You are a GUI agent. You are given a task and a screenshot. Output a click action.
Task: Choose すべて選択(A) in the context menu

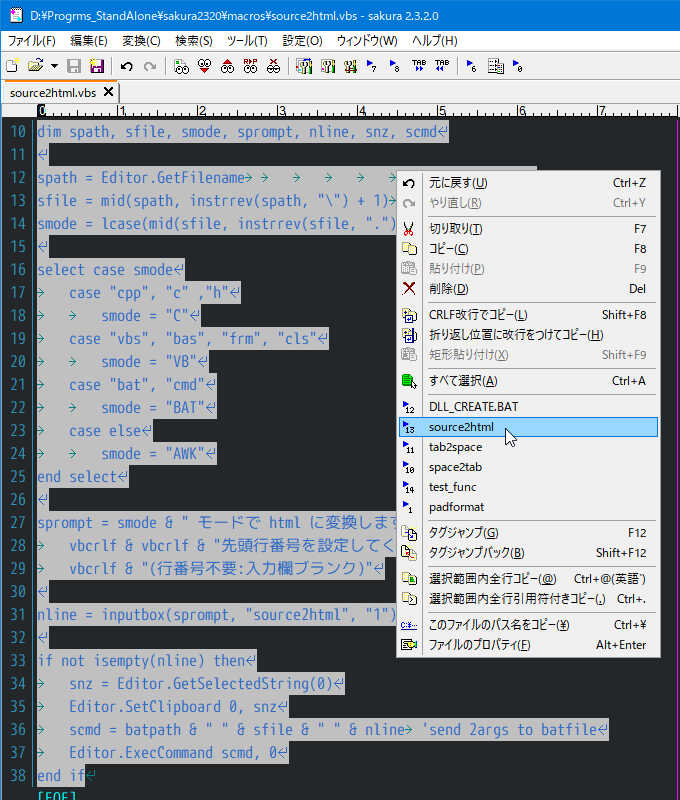point(528,381)
